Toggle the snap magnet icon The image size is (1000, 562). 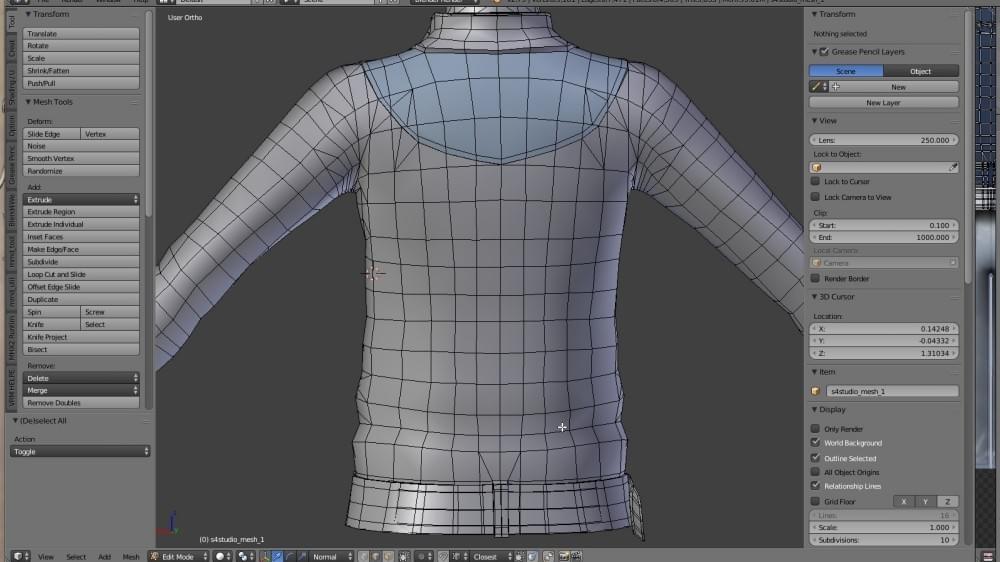pos(443,556)
